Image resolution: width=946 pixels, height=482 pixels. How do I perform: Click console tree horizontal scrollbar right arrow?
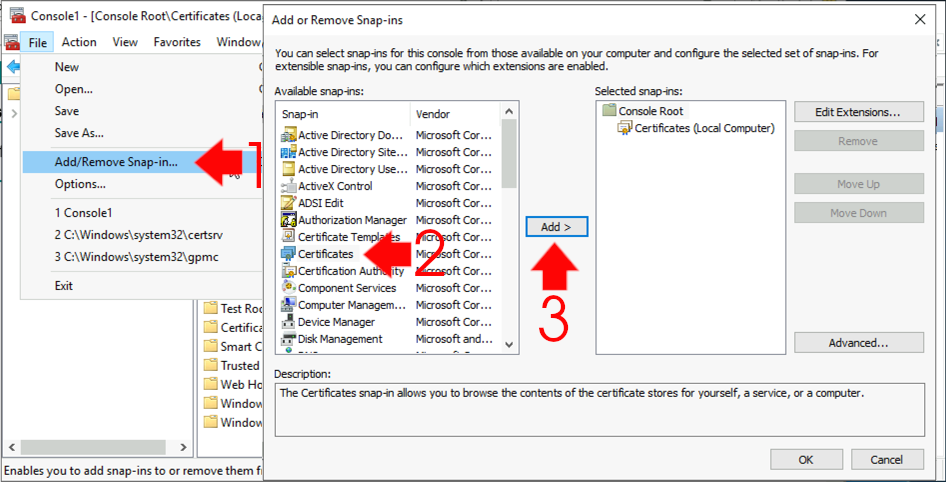pos(183,447)
